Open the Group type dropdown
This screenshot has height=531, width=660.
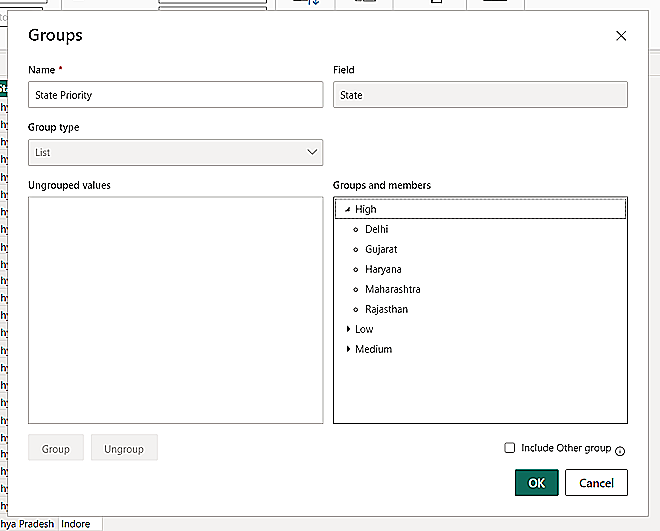click(175, 153)
